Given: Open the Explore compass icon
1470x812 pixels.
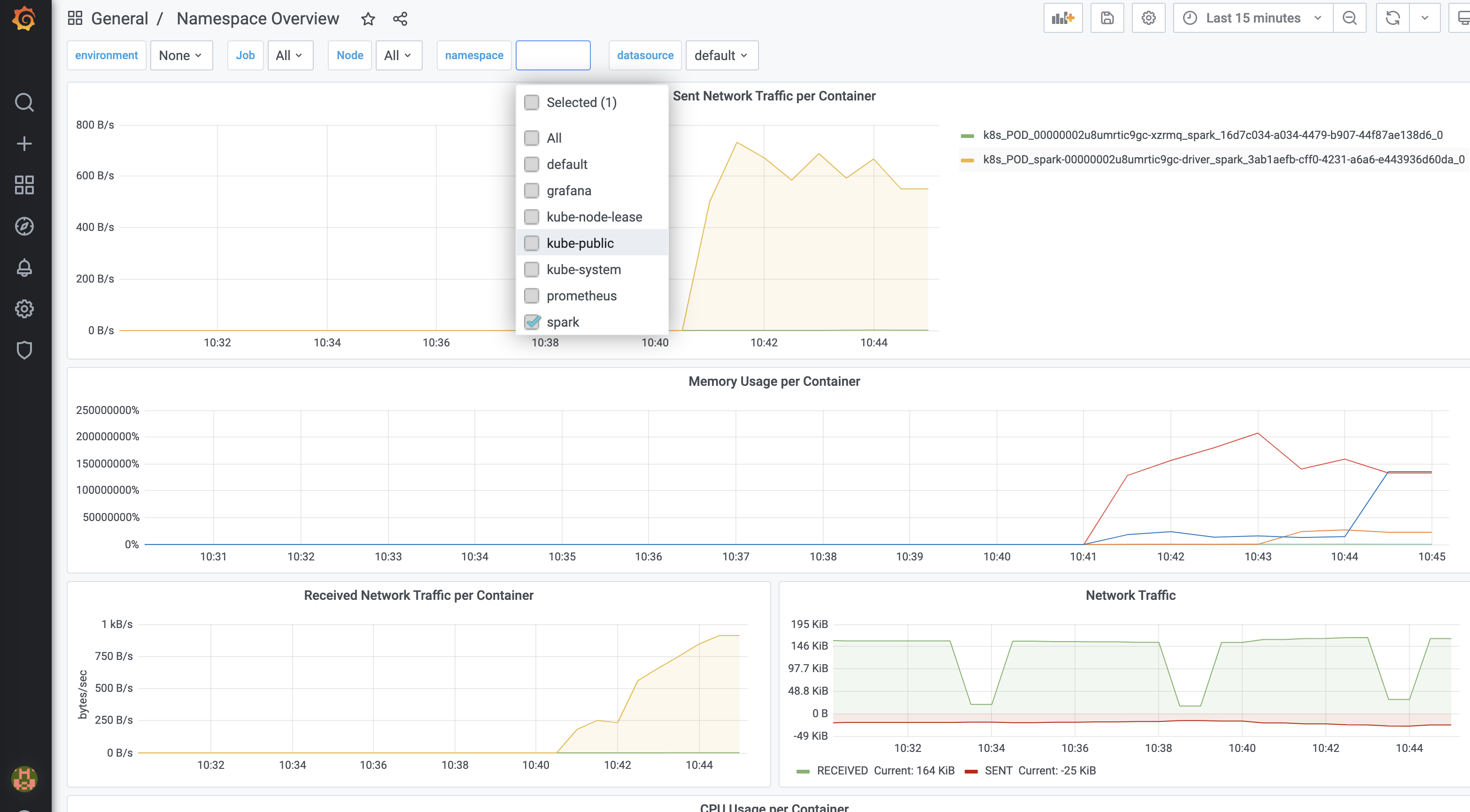Looking at the screenshot, I should click(24, 226).
